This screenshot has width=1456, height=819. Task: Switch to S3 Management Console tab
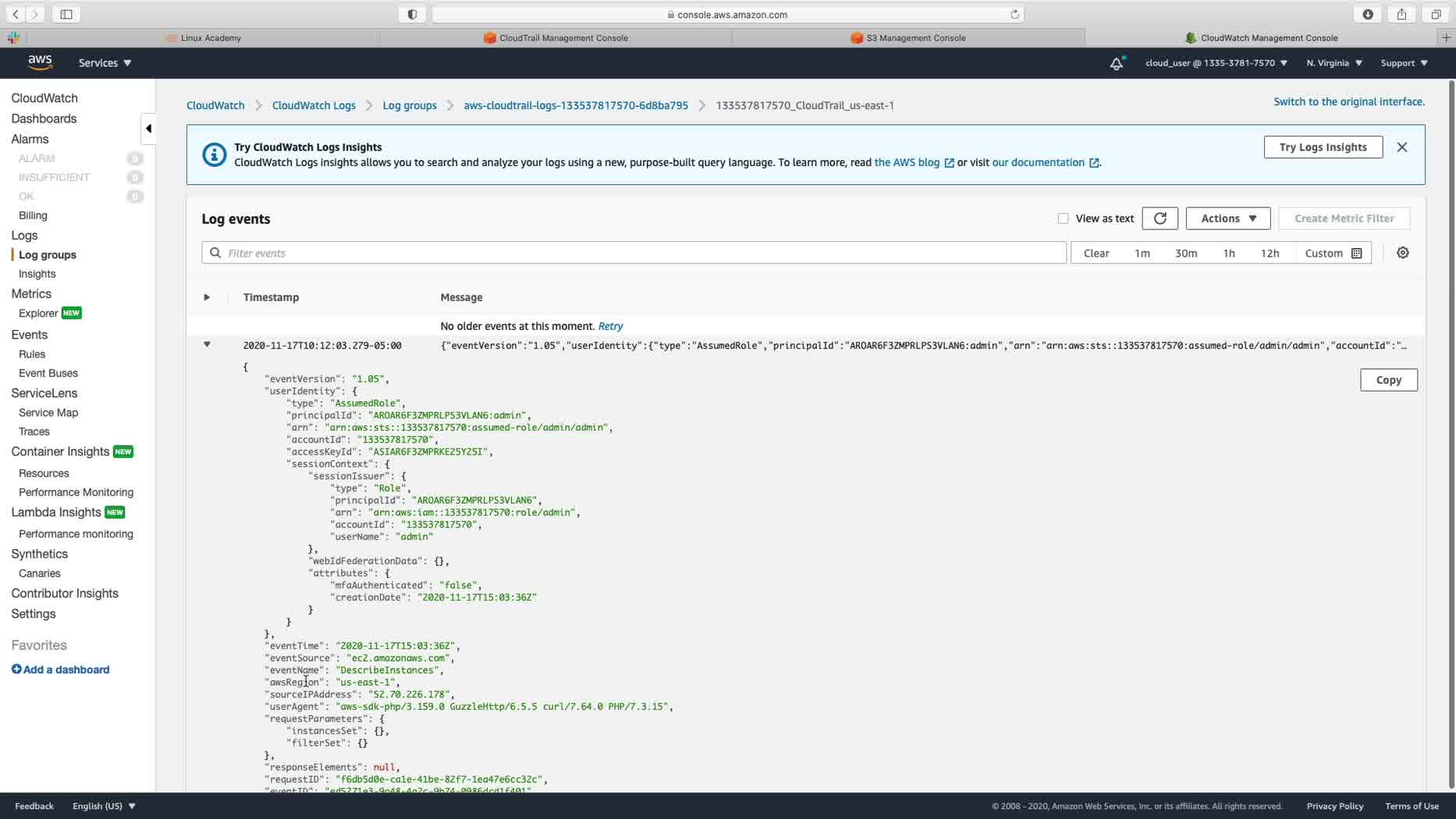pos(908,37)
